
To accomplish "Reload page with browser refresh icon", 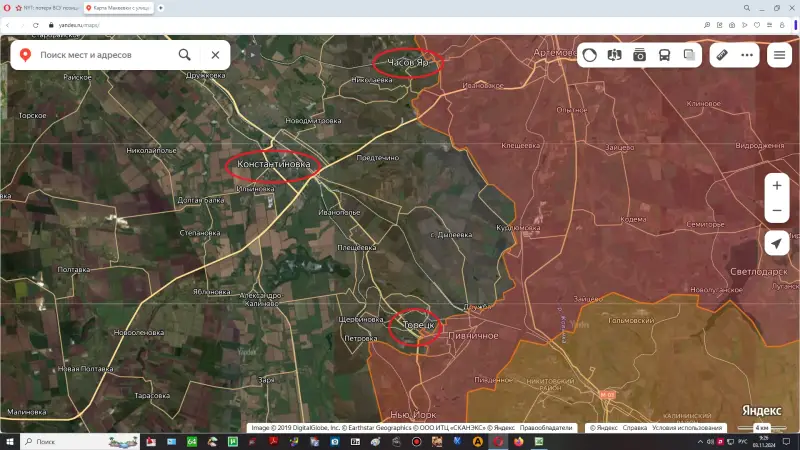I will point(36,24).
